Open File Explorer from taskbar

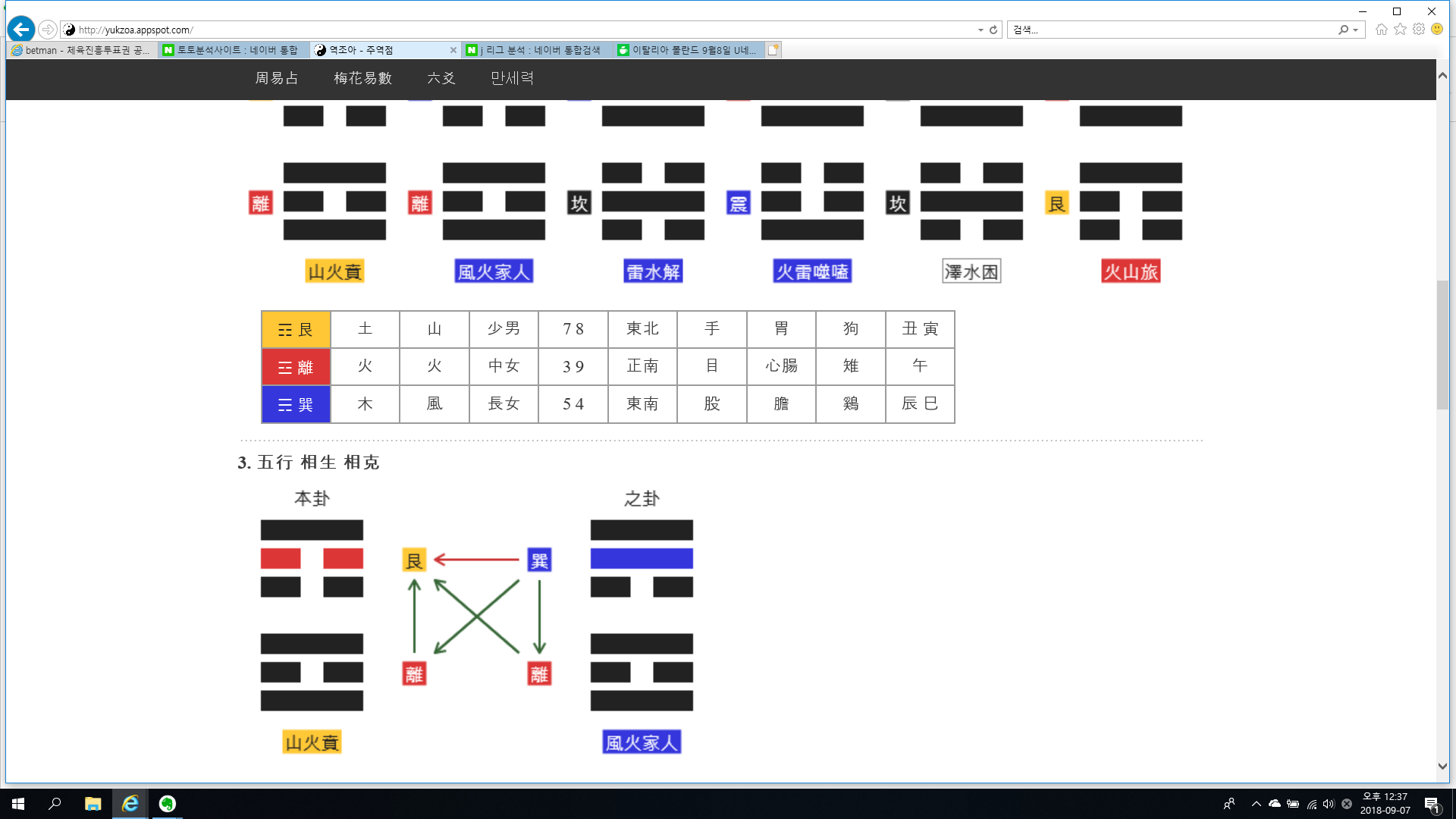tap(93, 804)
